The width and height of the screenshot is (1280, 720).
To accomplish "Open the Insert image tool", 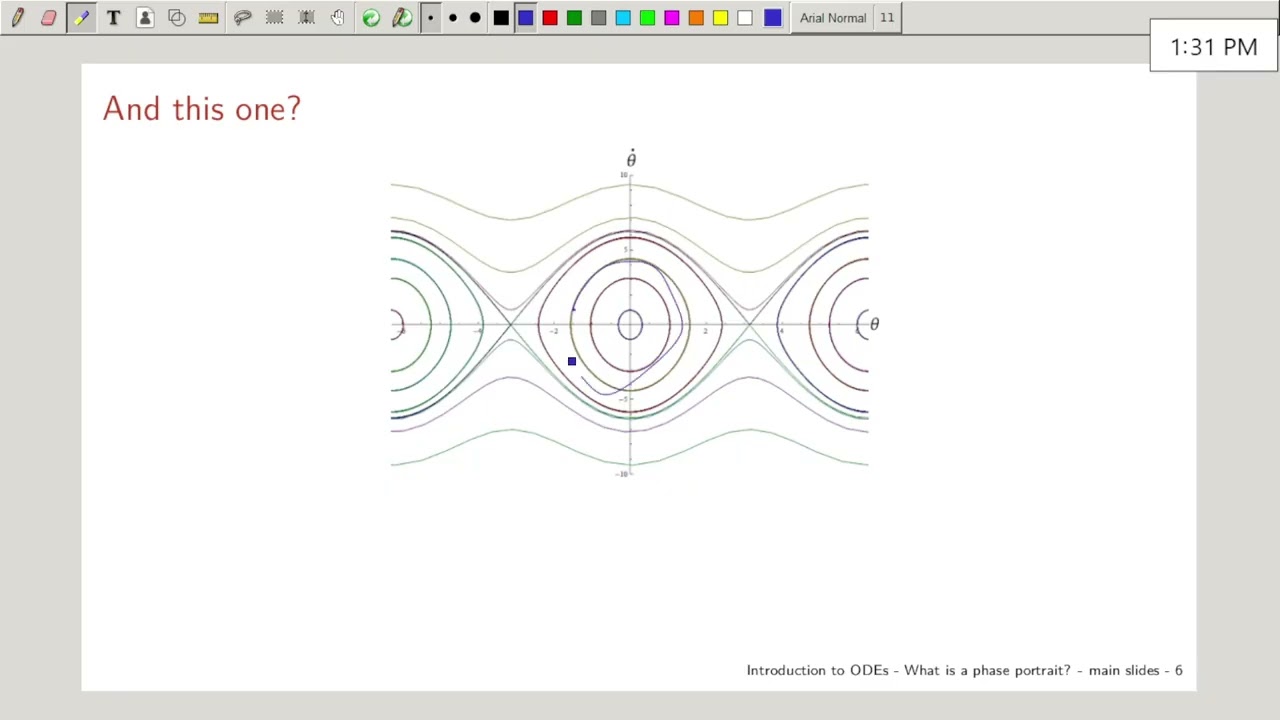I will point(145,18).
